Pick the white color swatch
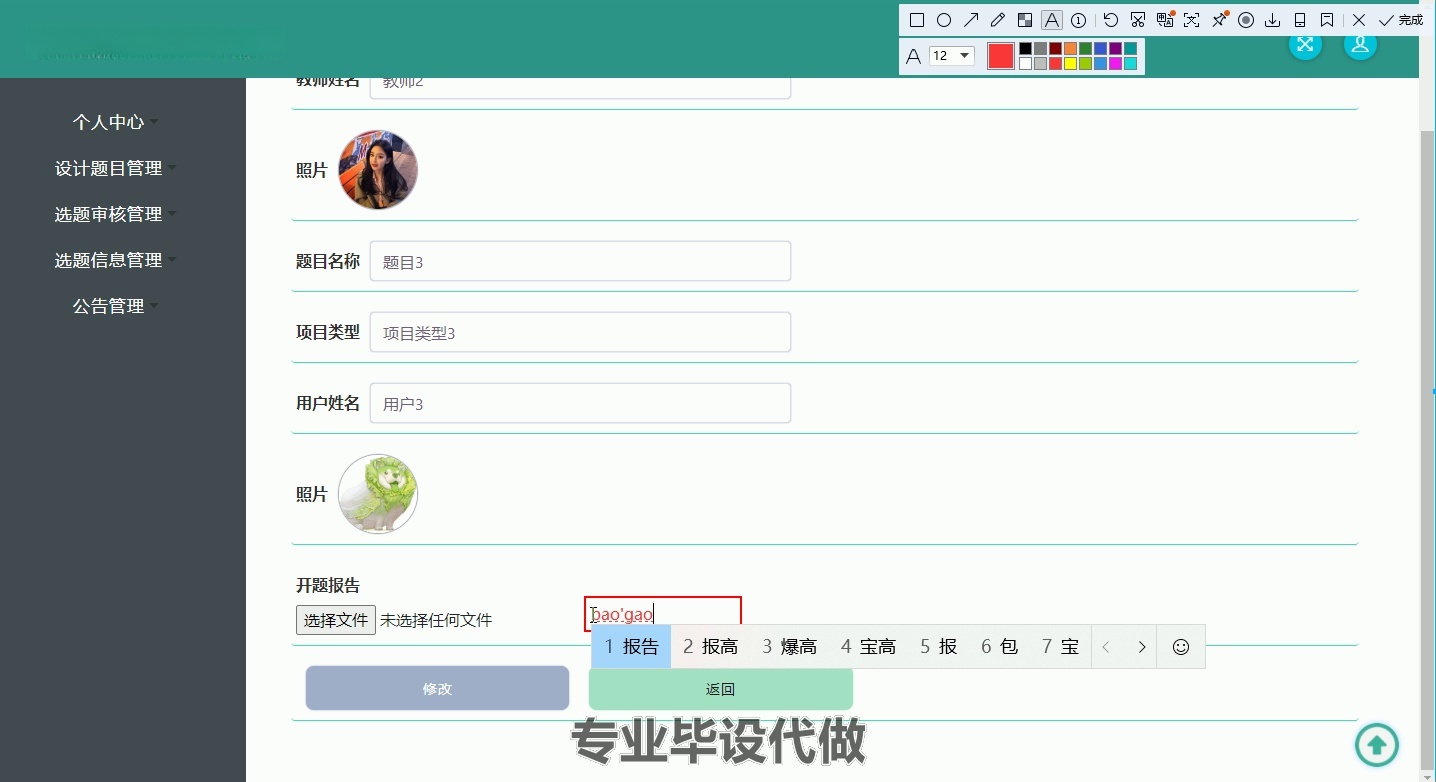 (1025, 63)
